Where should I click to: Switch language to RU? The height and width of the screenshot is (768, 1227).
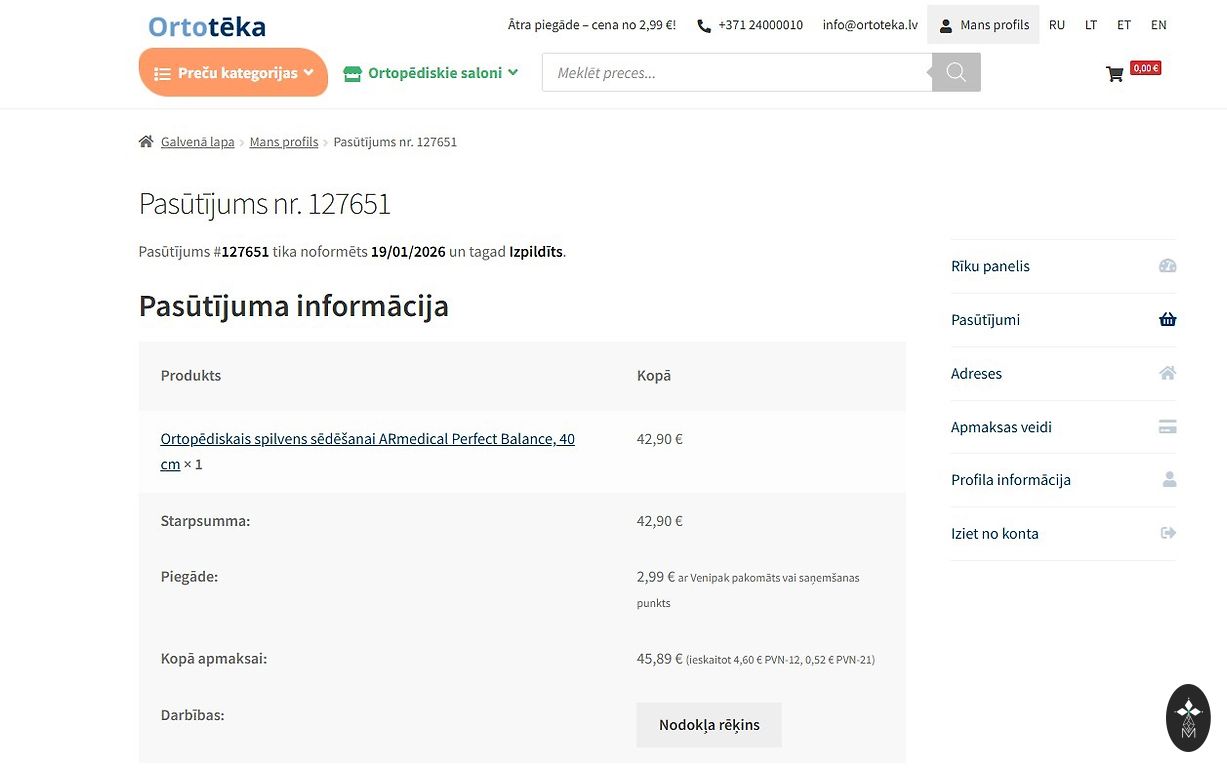click(x=1057, y=25)
